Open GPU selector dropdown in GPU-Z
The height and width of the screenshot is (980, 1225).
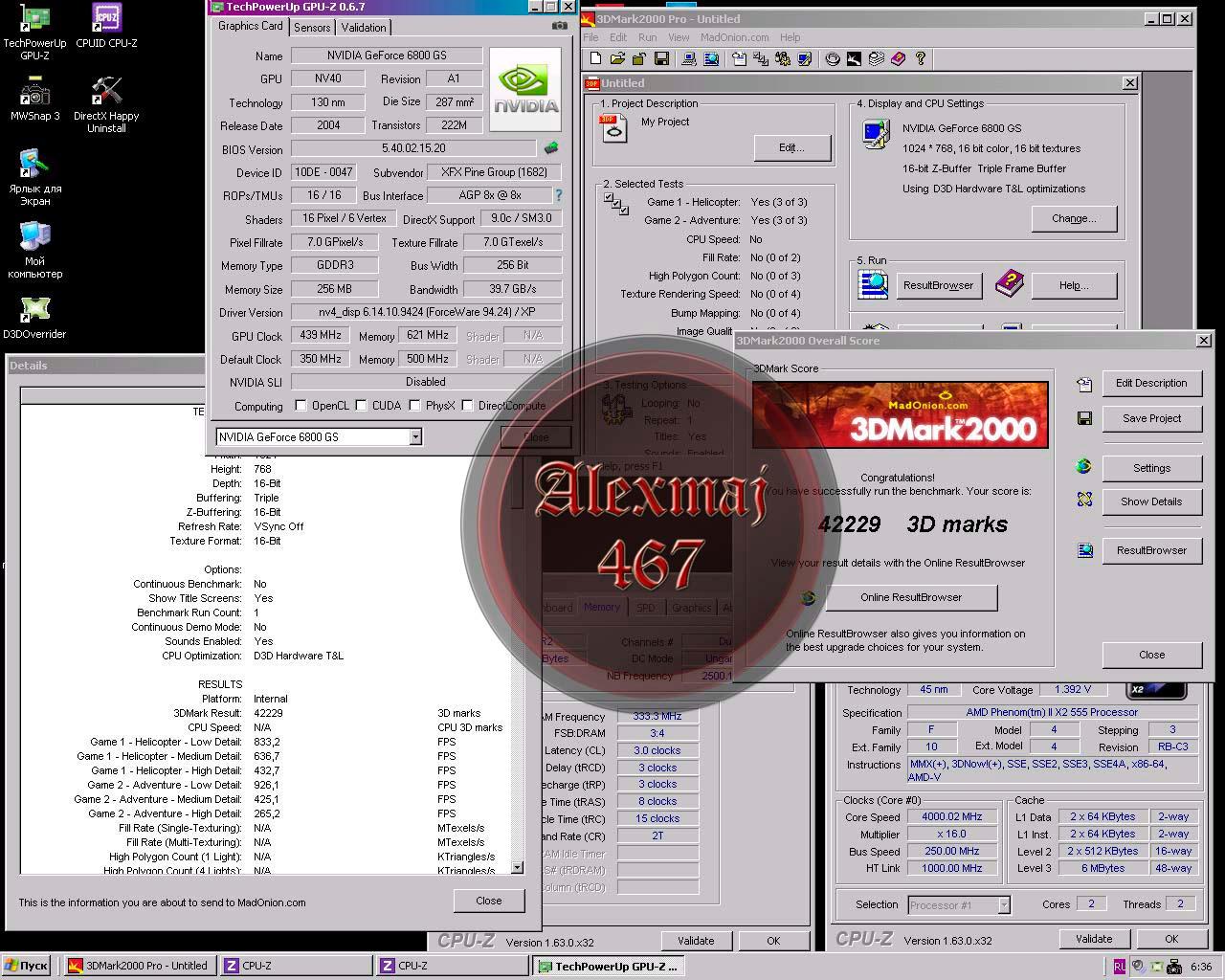pos(415,437)
